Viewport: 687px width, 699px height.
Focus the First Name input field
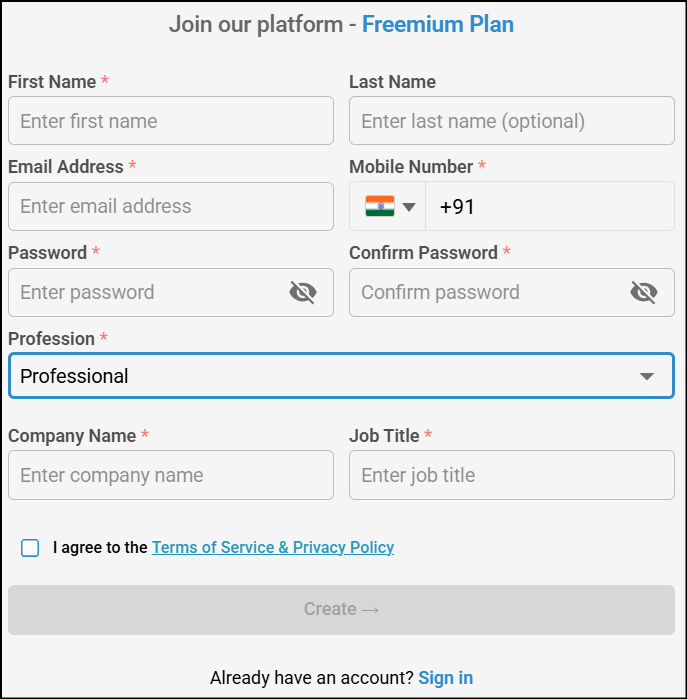click(170, 121)
